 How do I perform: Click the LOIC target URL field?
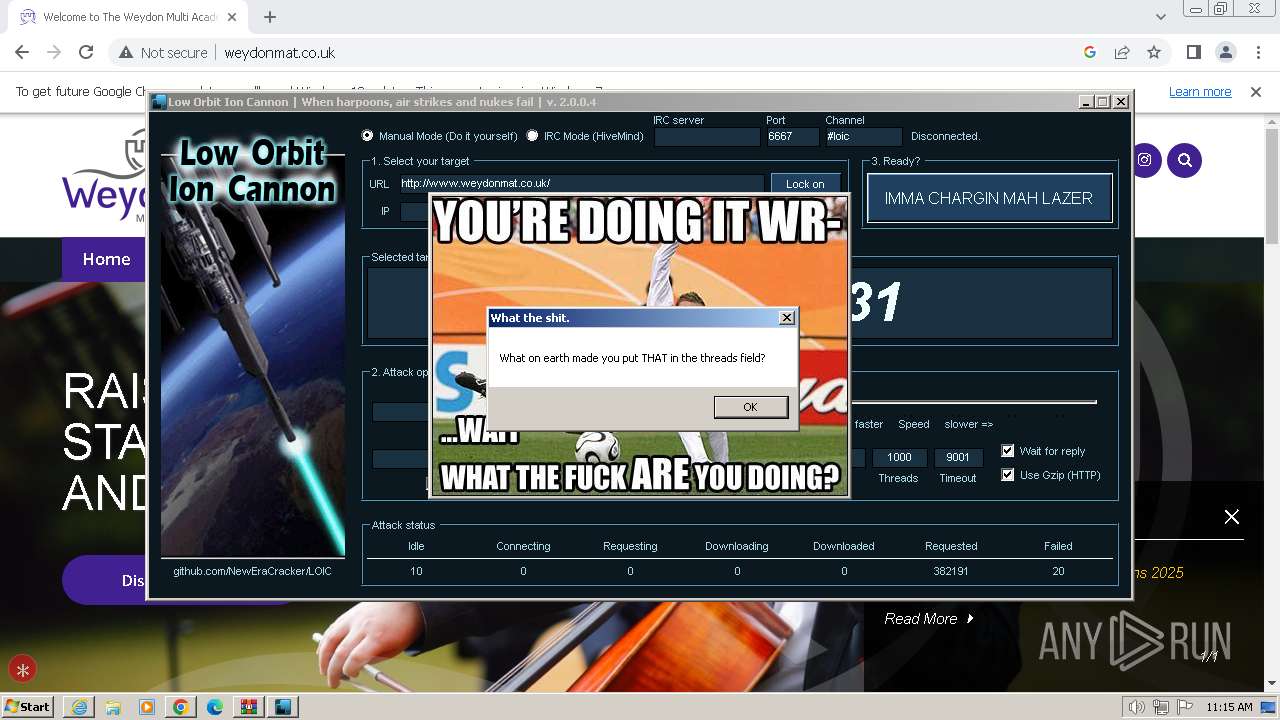[x=581, y=184]
